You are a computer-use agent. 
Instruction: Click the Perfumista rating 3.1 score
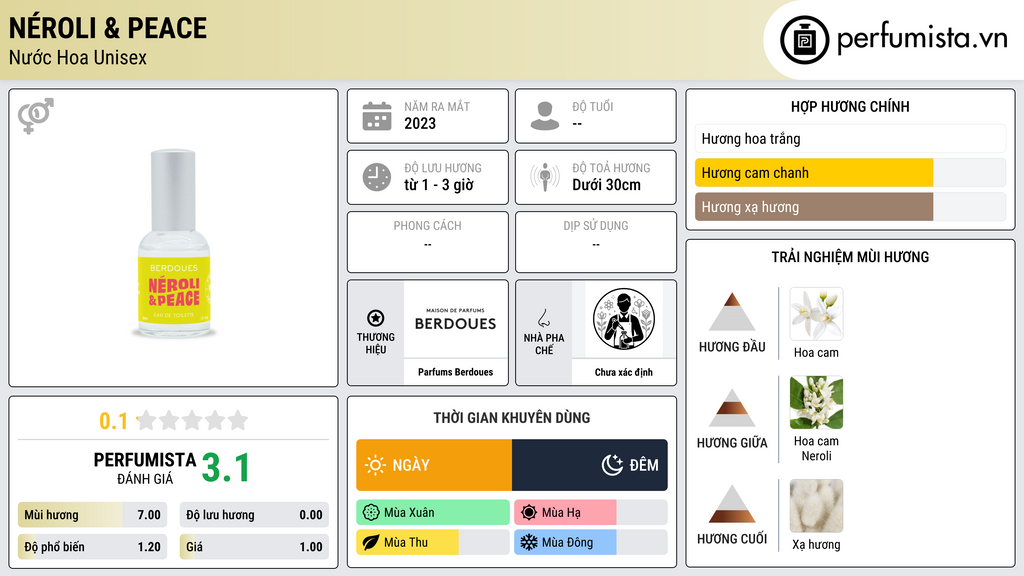point(226,468)
